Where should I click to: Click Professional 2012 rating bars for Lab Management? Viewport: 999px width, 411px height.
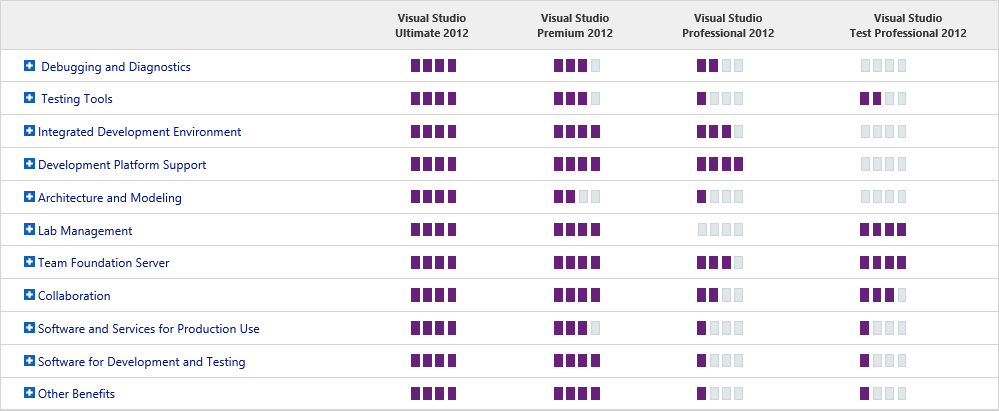720,229
